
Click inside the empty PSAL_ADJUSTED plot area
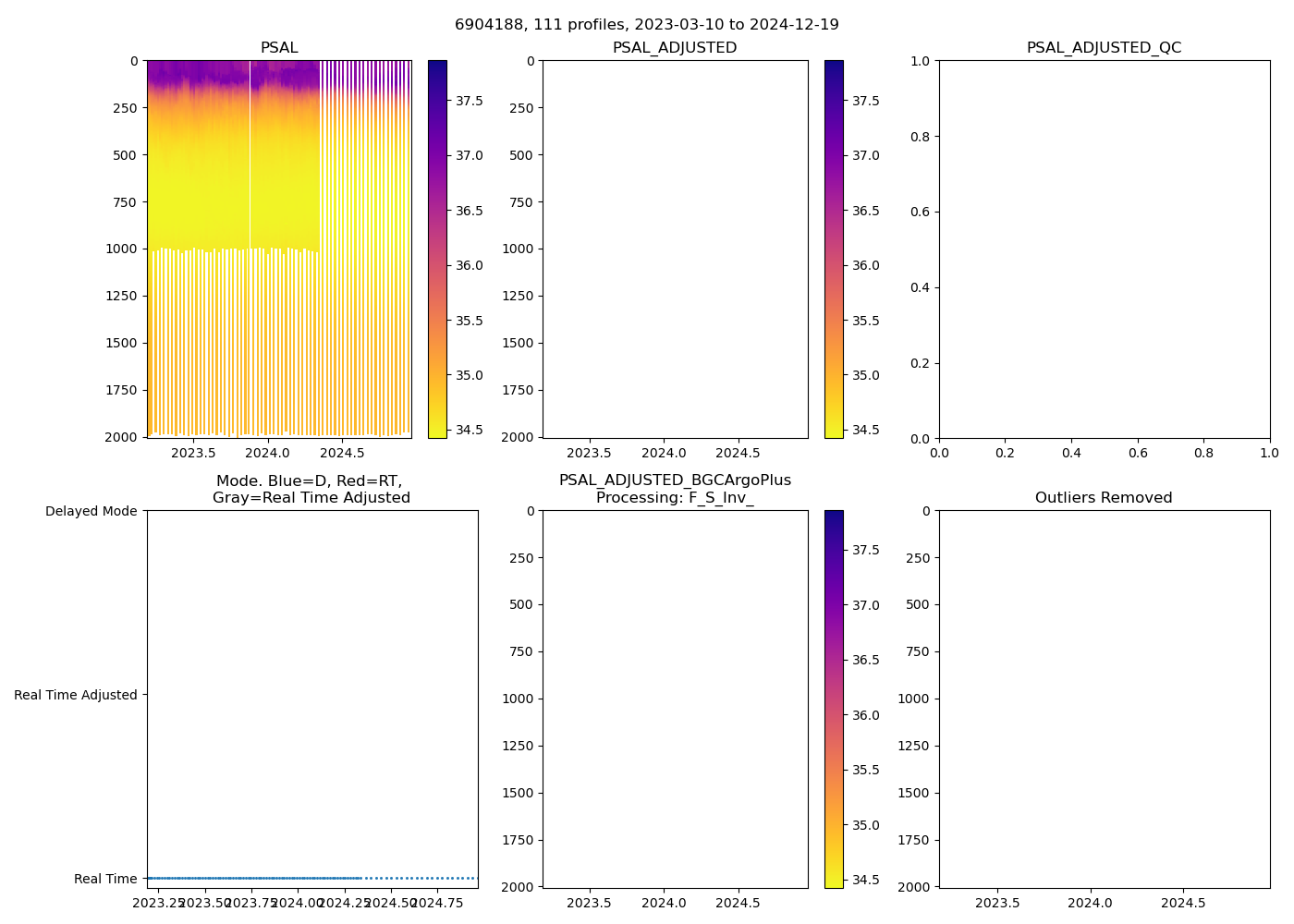pyautogui.click(x=675, y=249)
